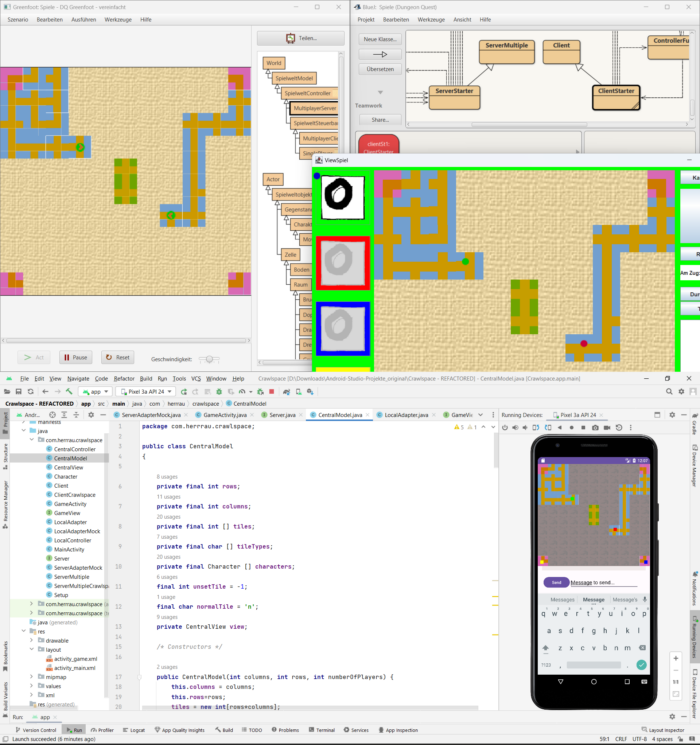Open the app run configuration dropdown

click(96, 392)
